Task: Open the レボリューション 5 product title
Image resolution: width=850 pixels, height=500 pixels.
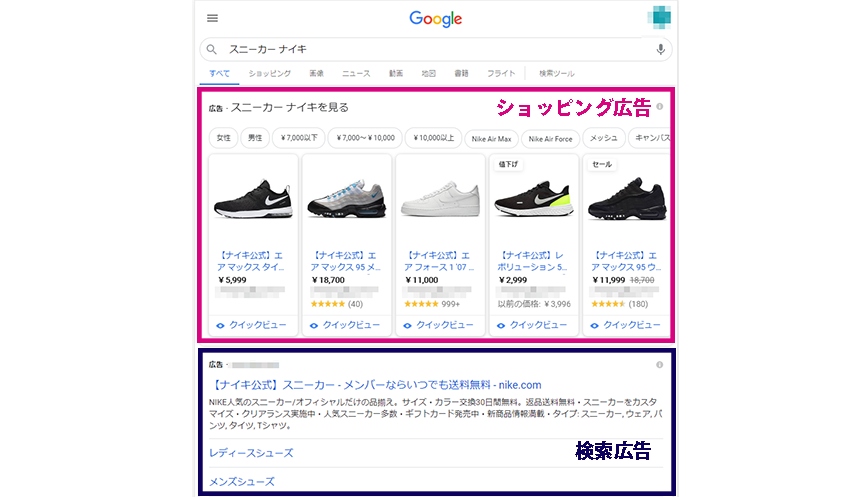Action: point(532,261)
